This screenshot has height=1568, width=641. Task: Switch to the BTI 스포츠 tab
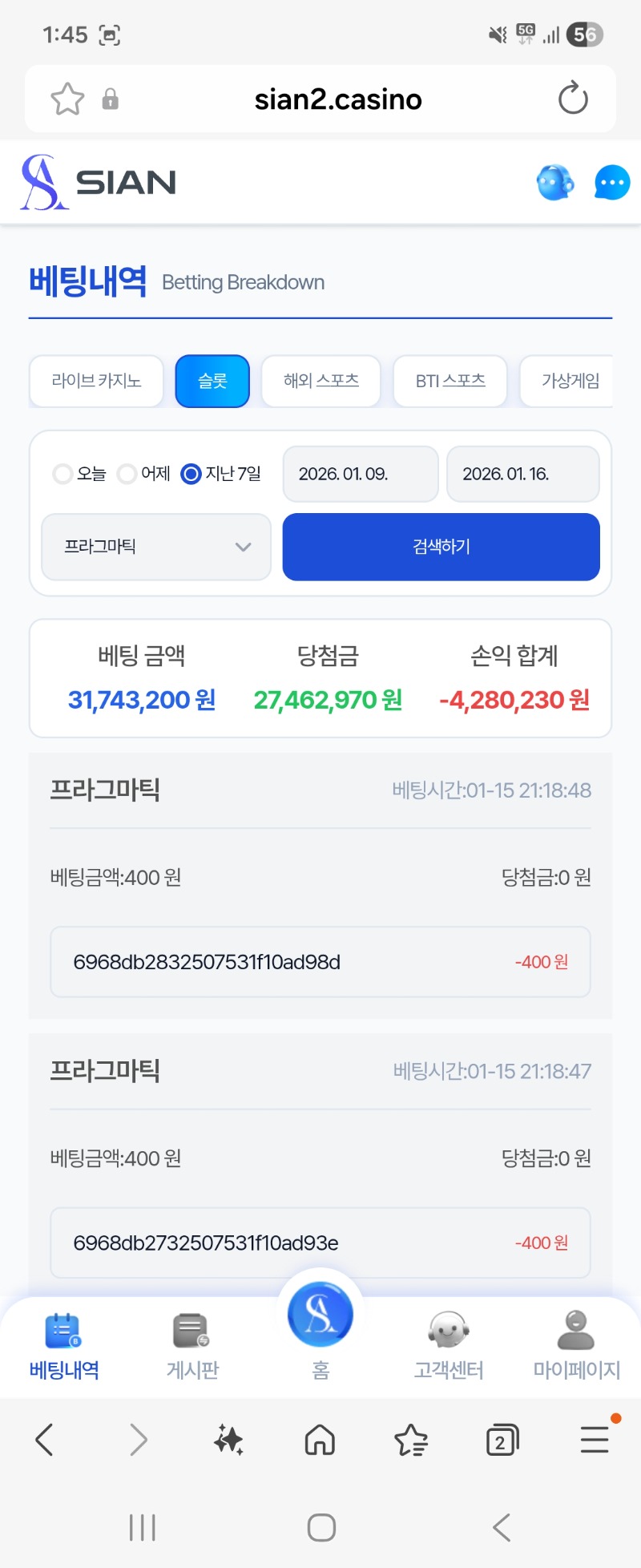450,381
